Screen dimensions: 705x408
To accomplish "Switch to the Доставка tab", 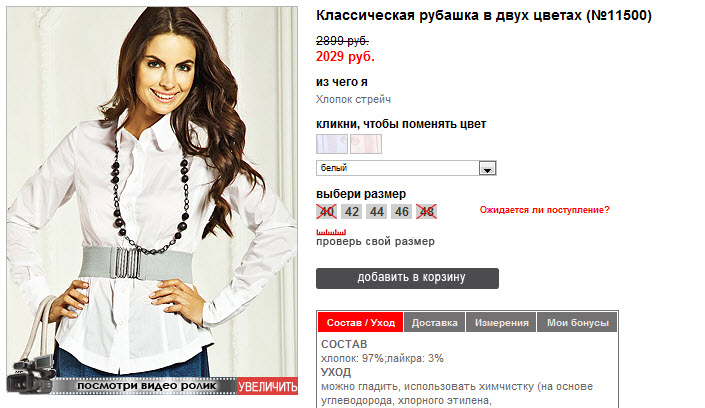I will click(x=434, y=323).
